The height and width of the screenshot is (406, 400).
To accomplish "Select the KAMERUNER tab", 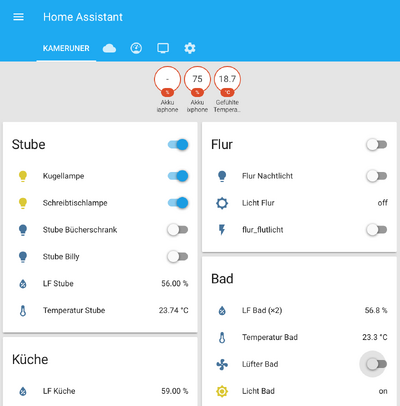I will point(66,48).
